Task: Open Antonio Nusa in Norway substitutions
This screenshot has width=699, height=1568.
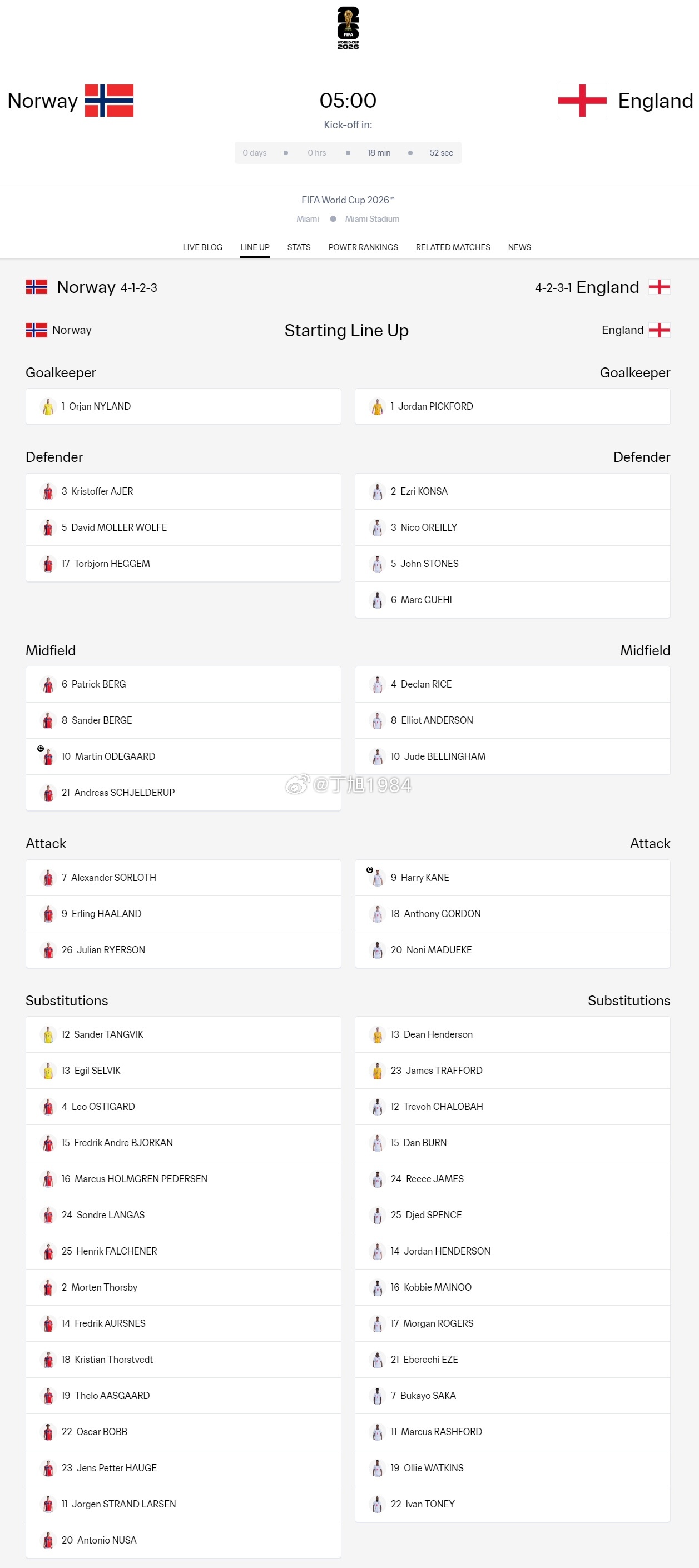Action: (184, 1540)
